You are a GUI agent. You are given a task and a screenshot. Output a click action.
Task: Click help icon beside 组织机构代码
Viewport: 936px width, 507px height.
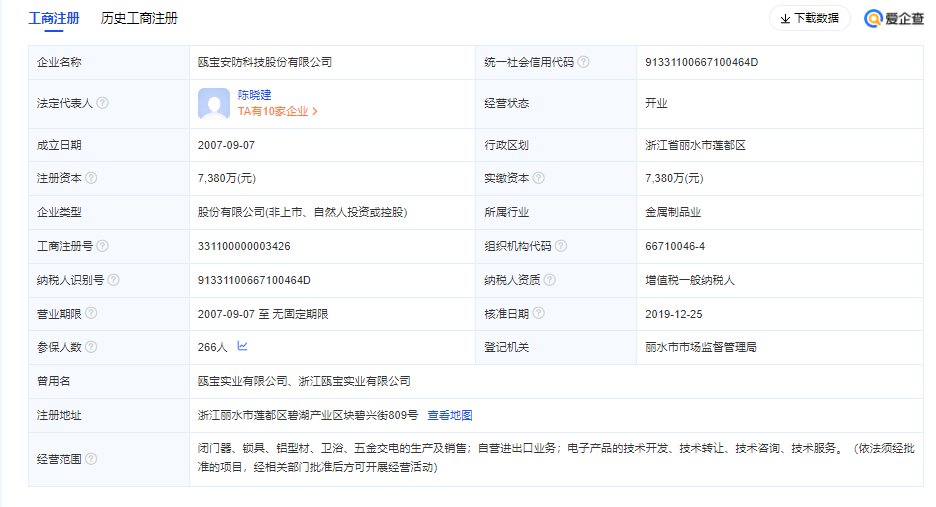click(x=561, y=246)
